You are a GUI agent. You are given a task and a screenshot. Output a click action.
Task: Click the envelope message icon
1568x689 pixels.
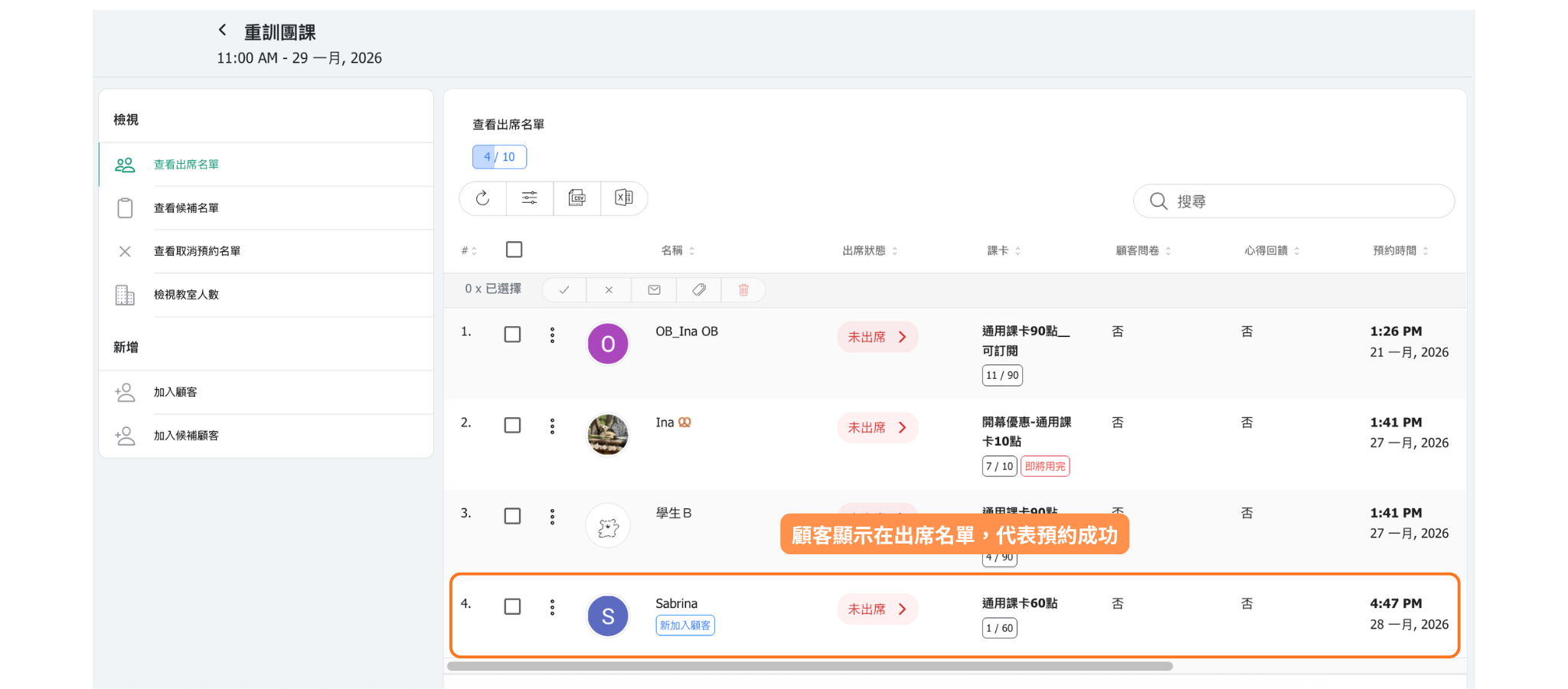(654, 290)
